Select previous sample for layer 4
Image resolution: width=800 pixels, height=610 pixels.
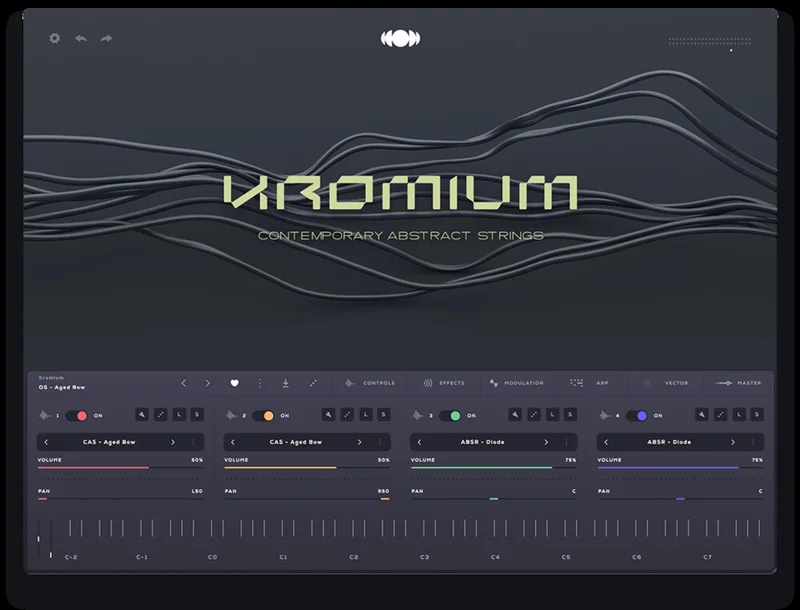[607, 442]
